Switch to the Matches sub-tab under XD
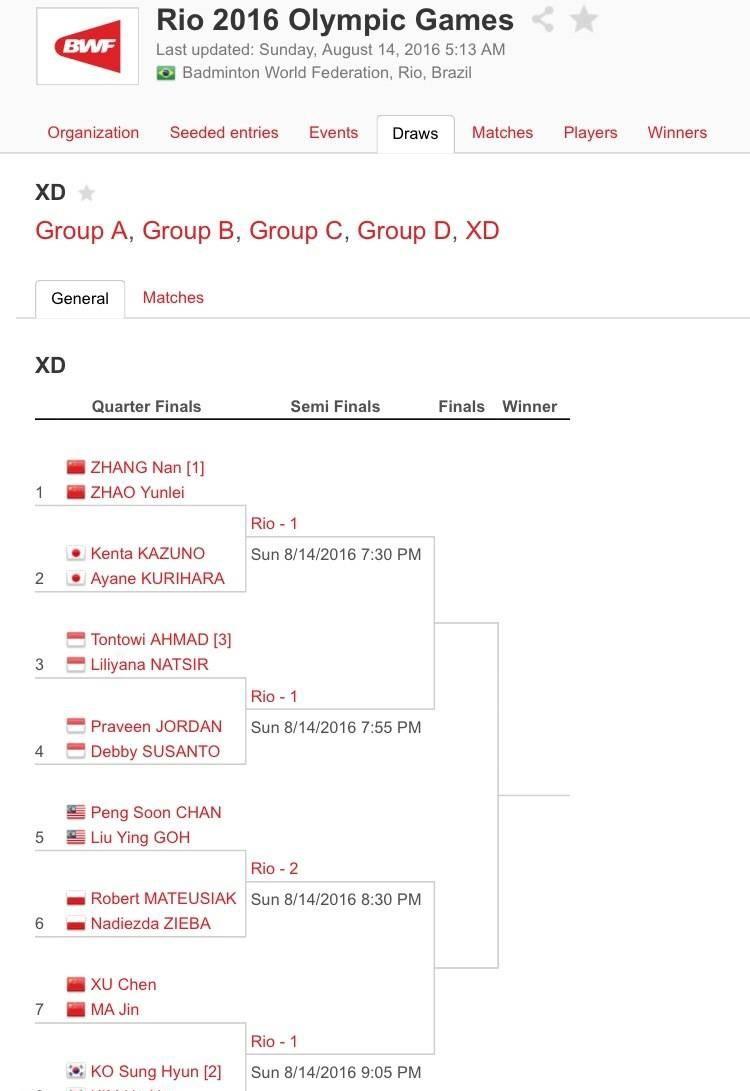The width and height of the screenshot is (750, 1091). [x=173, y=298]
